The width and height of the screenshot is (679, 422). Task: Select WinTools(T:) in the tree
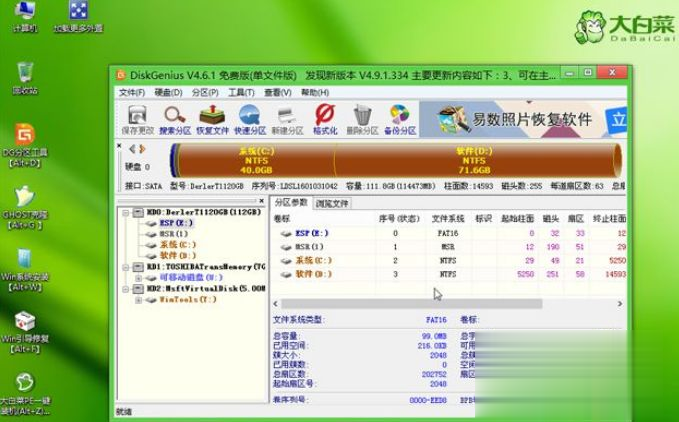(188, 300)
